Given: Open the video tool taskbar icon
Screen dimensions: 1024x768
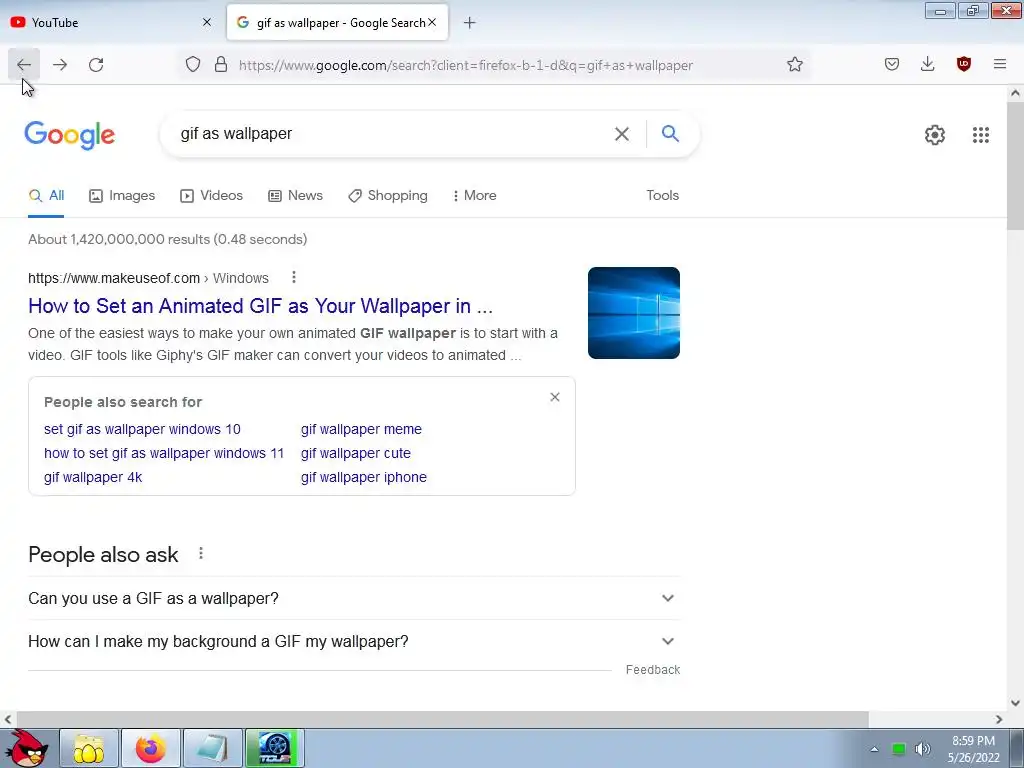Looking at the screenshot, I should click(x=274, y=748).
